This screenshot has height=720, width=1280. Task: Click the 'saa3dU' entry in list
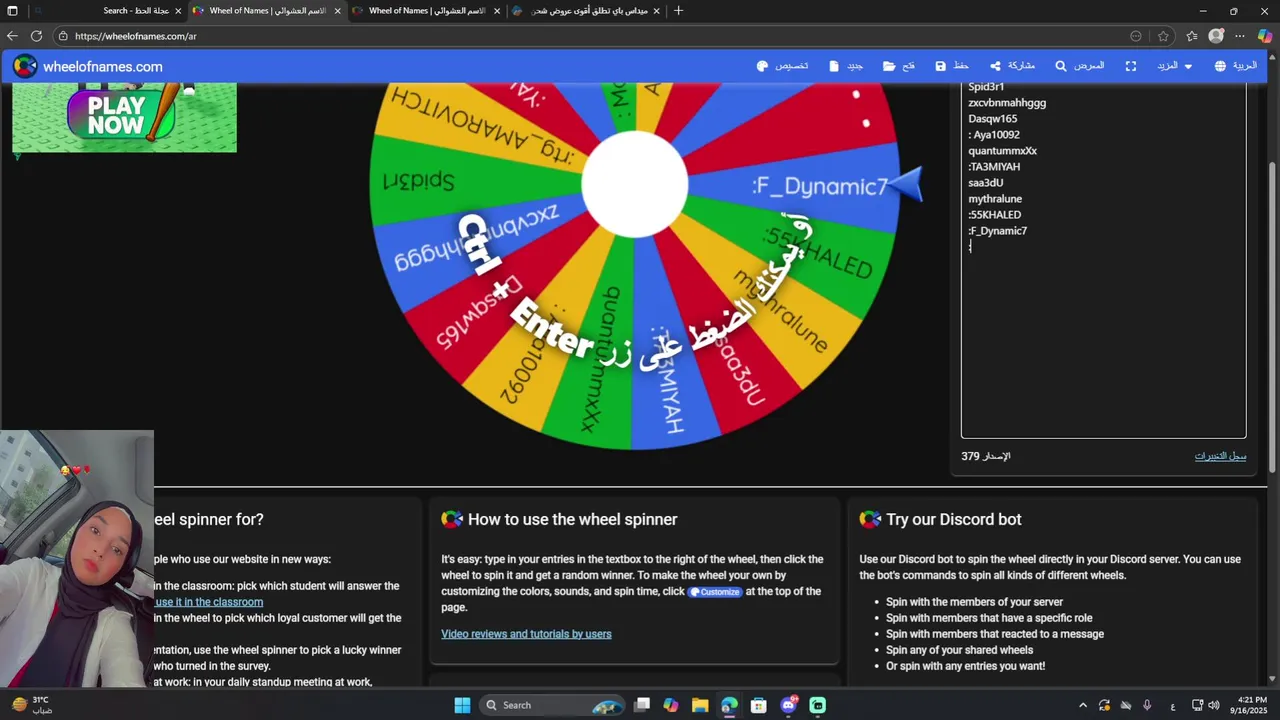[986, 183]
